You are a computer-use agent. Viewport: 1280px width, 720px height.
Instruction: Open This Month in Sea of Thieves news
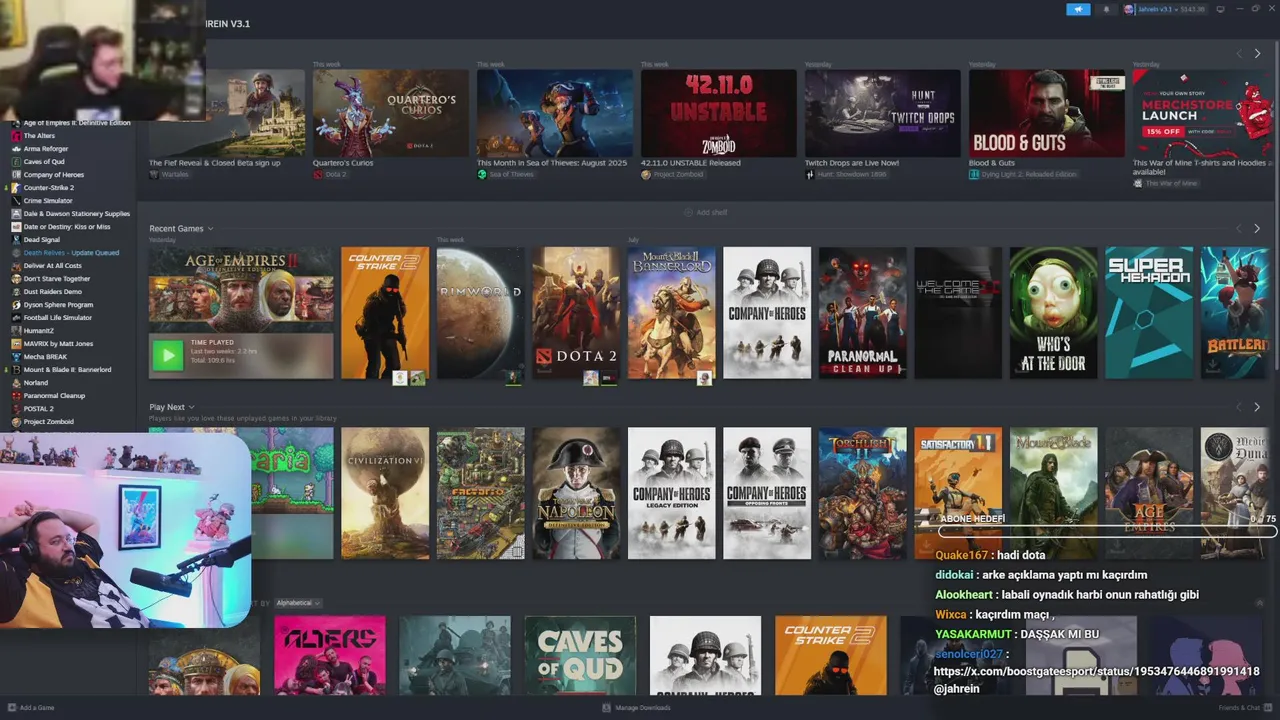pos(555,113)
